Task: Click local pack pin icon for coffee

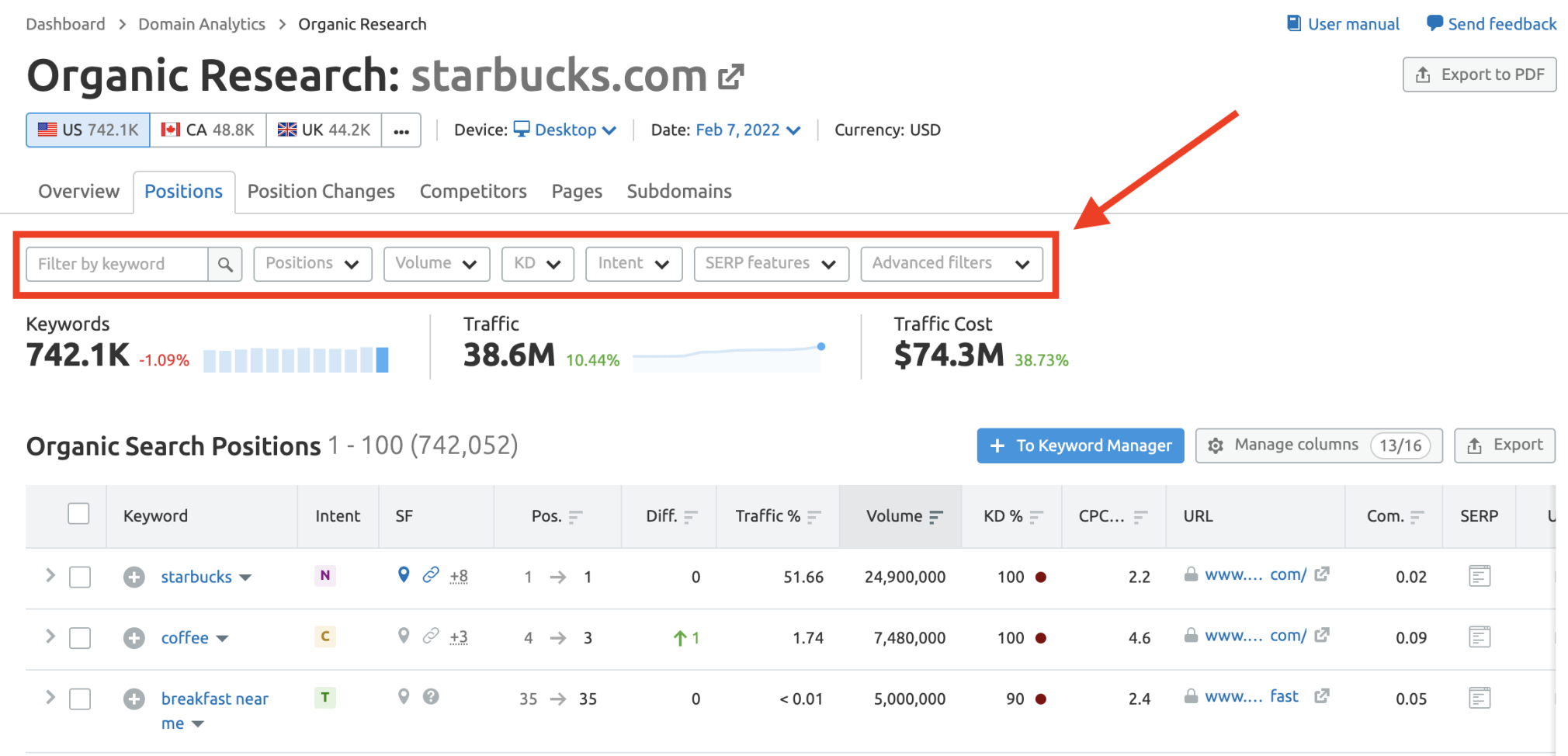Action: 404,636
